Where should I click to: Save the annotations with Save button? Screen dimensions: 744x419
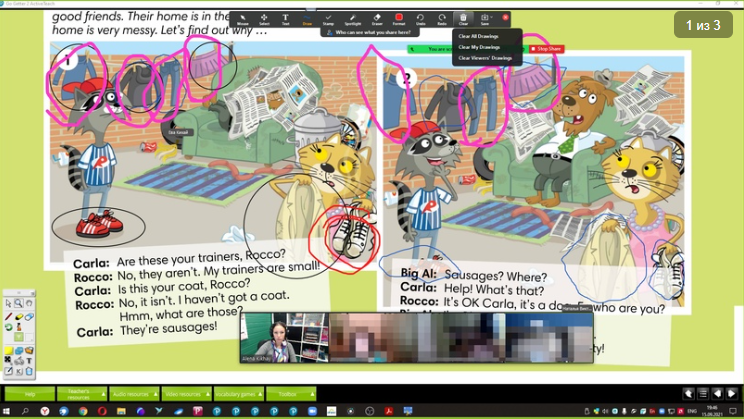coord(485,19)
